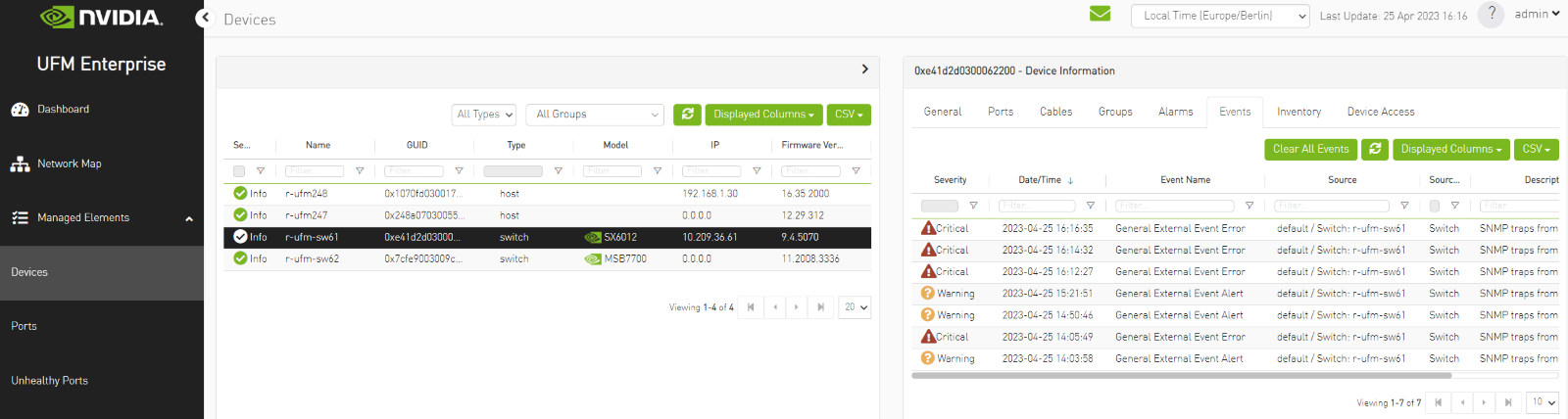Go to first page of devices table

pyautogui.click(x=751, y=307)
